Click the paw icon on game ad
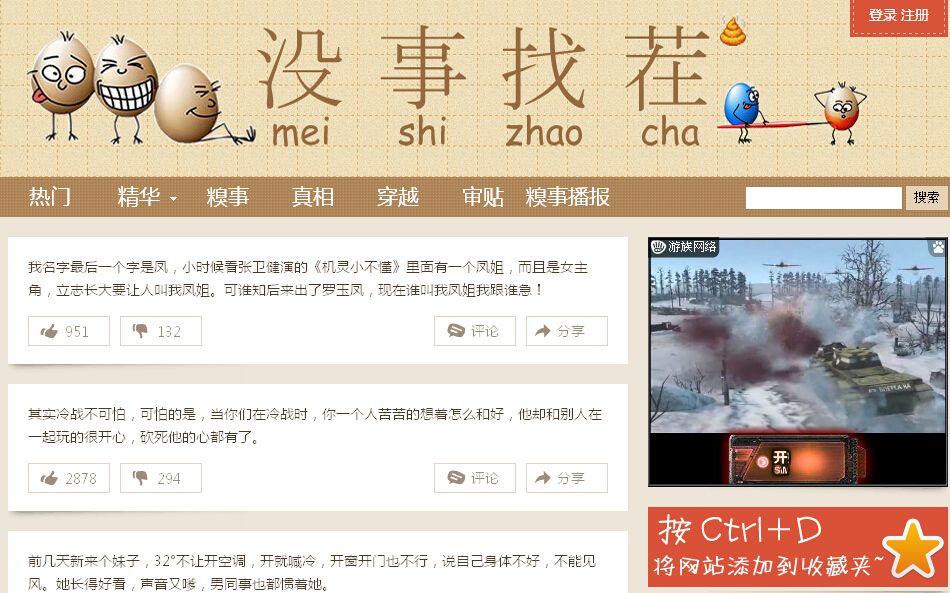The width and height of the screenshot is (950, 593). pyautogui.click(x=938, y=247)
